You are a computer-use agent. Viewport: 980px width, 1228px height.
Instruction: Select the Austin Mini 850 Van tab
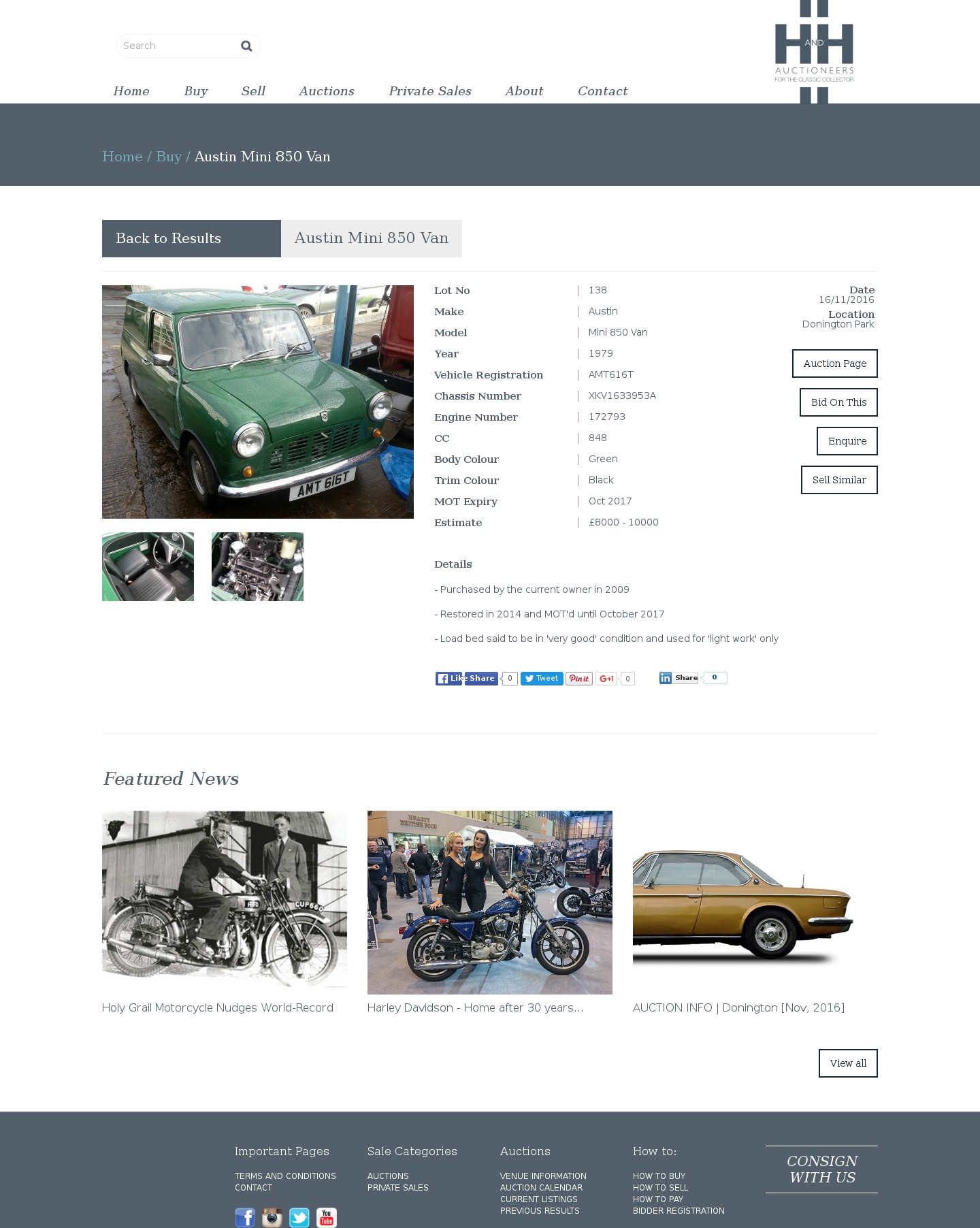tap(372, 238)
